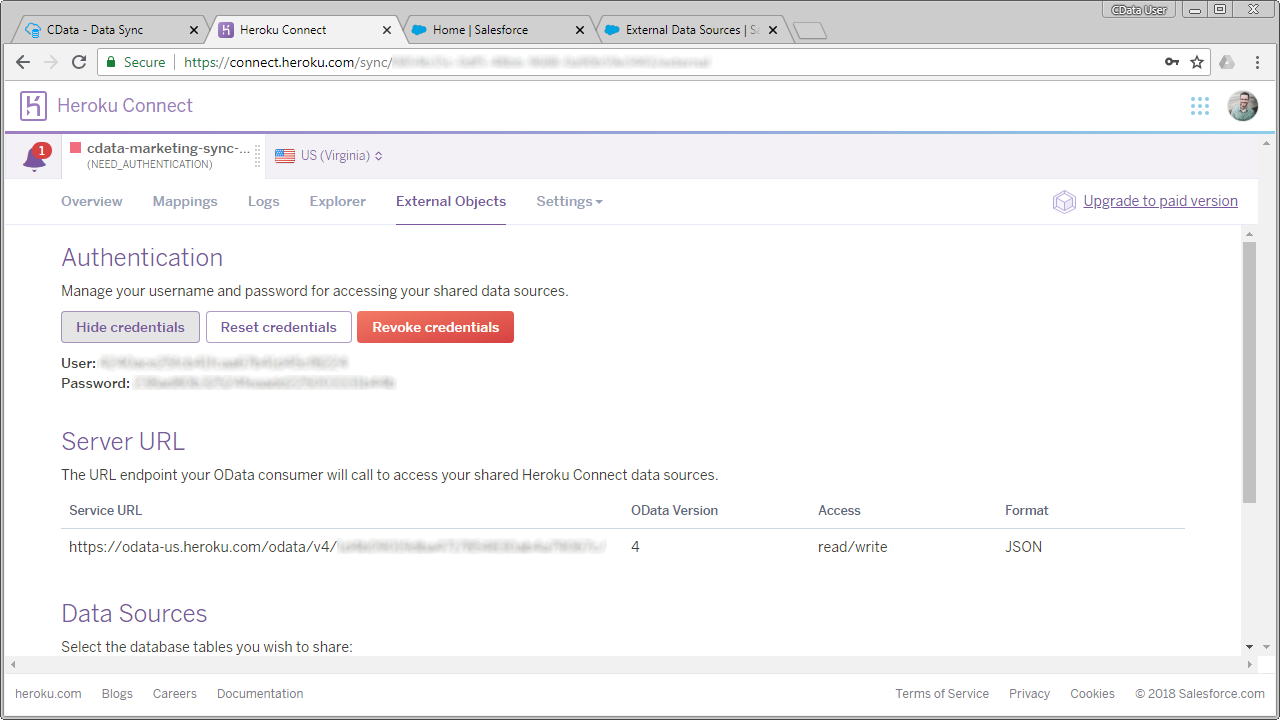Bookmark the page with the star icon
Screen dimensions: 1280x720
coord(1197,61)
